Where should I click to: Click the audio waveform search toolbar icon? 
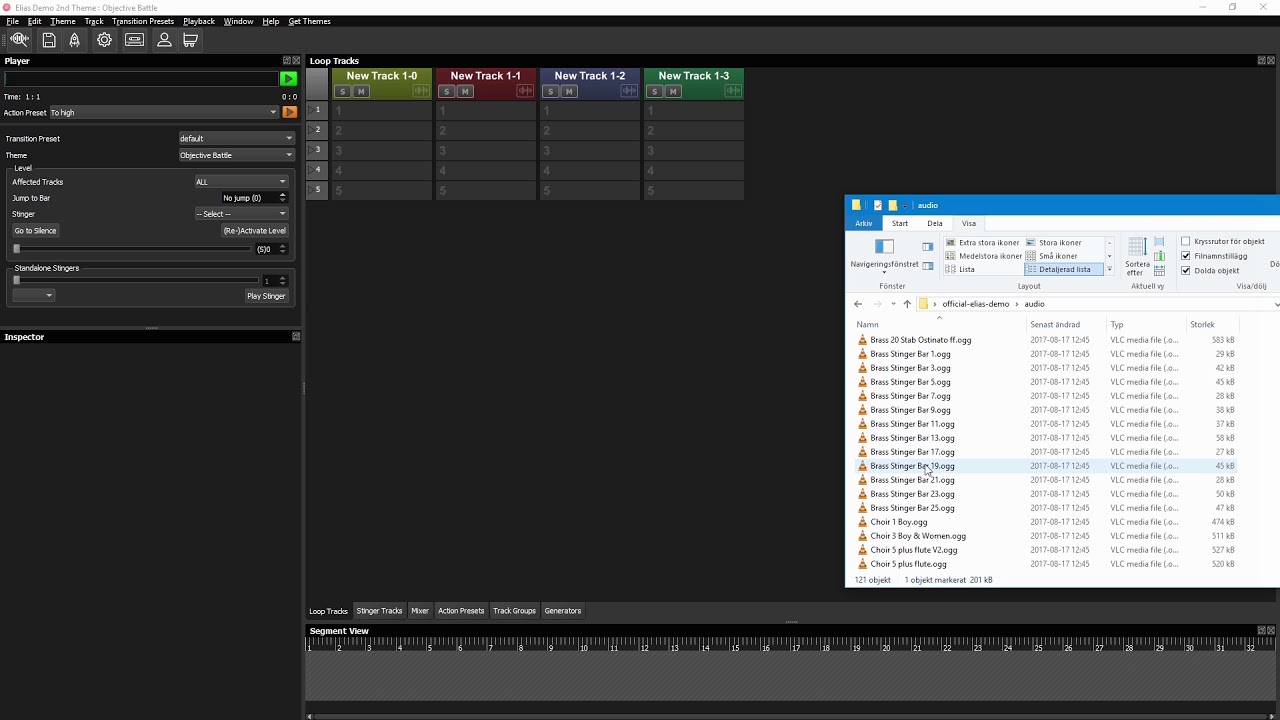(x=19, y=40)
